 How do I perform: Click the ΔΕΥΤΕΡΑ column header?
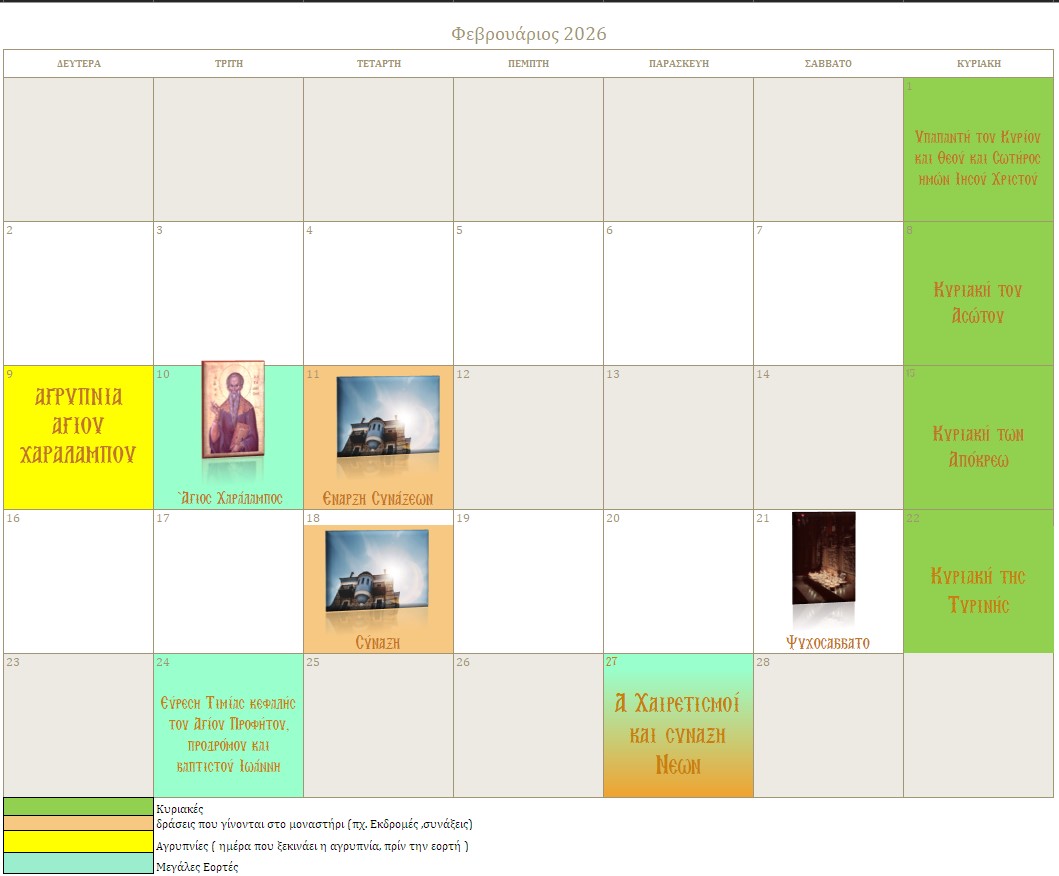click(79, 63)
